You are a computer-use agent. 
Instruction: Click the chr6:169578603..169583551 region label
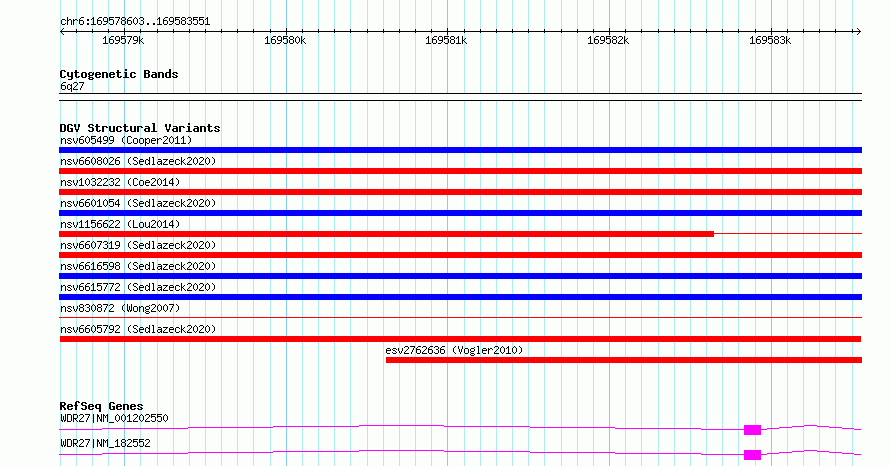pos(135,21)
